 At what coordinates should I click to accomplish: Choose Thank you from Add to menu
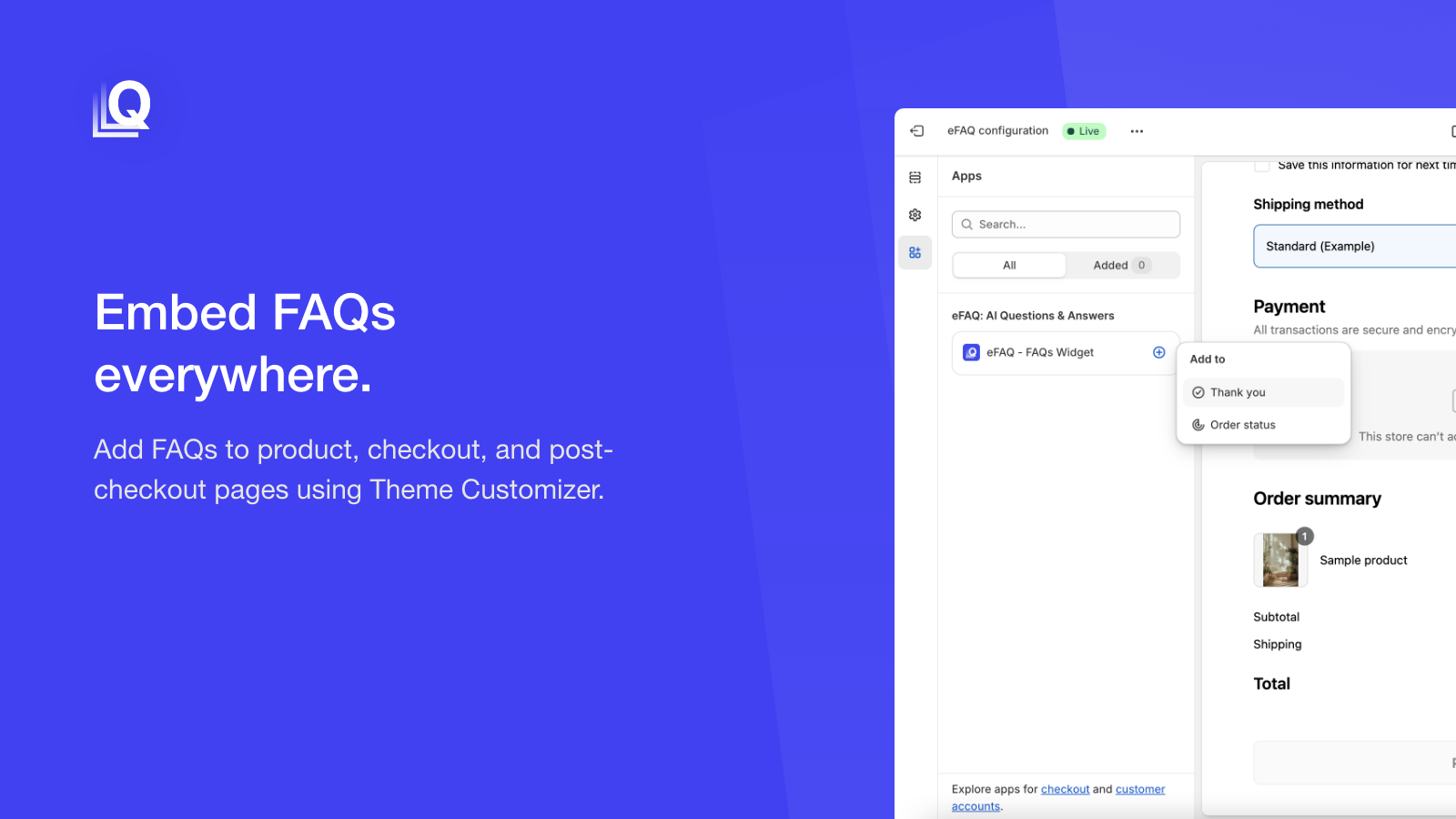tap(1263, 392)
